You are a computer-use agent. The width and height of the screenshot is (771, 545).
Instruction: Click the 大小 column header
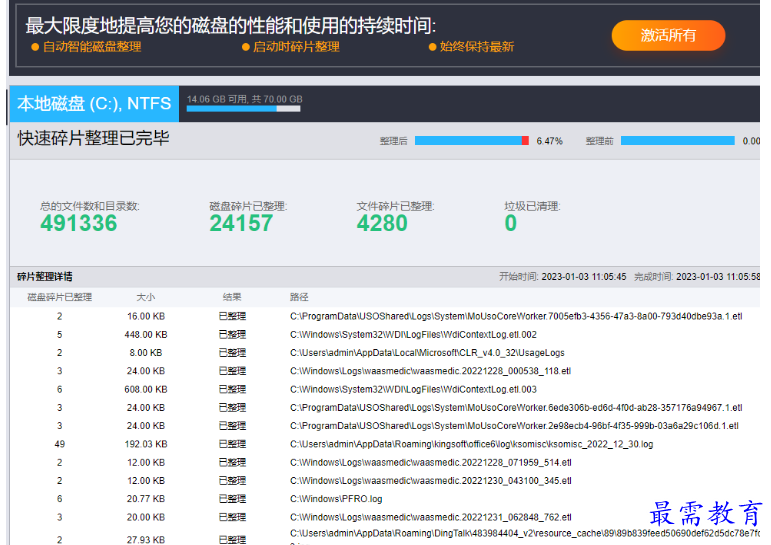pos(146,297)
